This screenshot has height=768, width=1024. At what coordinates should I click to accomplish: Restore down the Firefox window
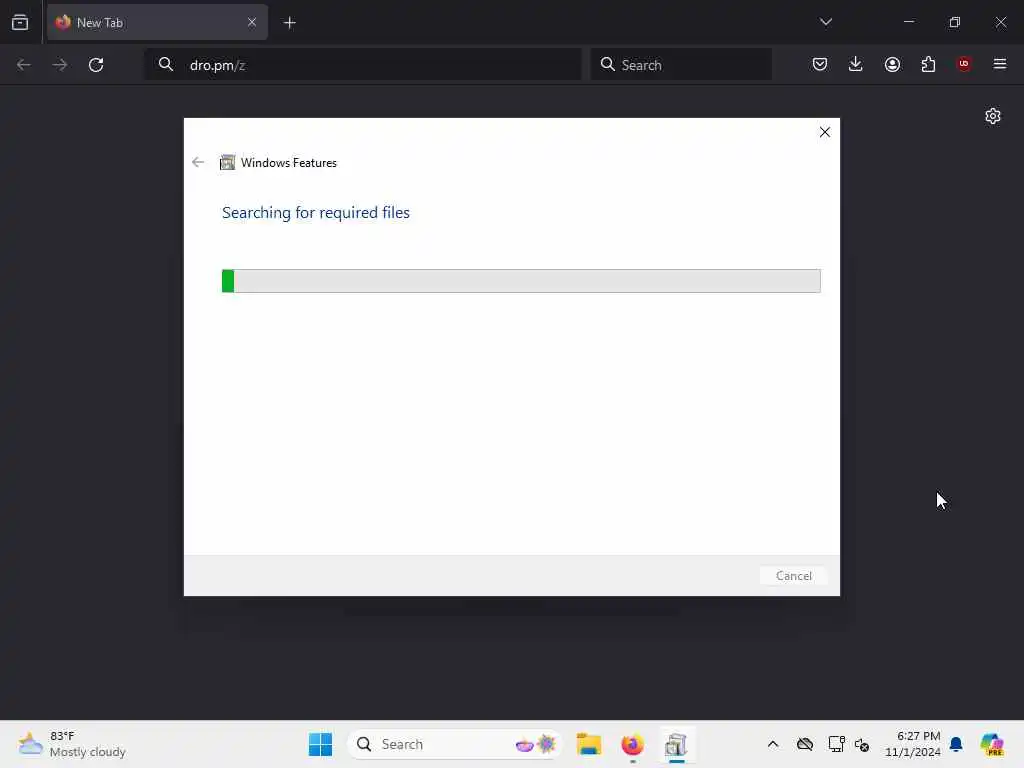(x=955, y=22)
